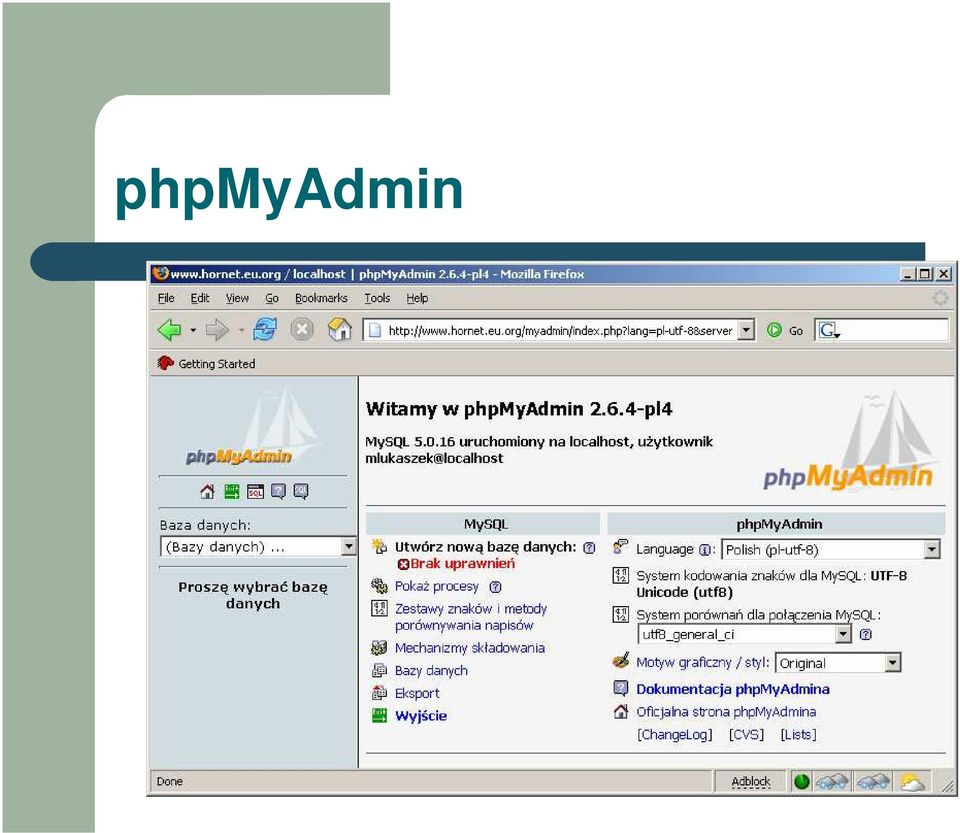Click the icon next to Mechanizmy składowania
Image resolution: width=960 pixels, height=833 pixels.
point(380,648)
